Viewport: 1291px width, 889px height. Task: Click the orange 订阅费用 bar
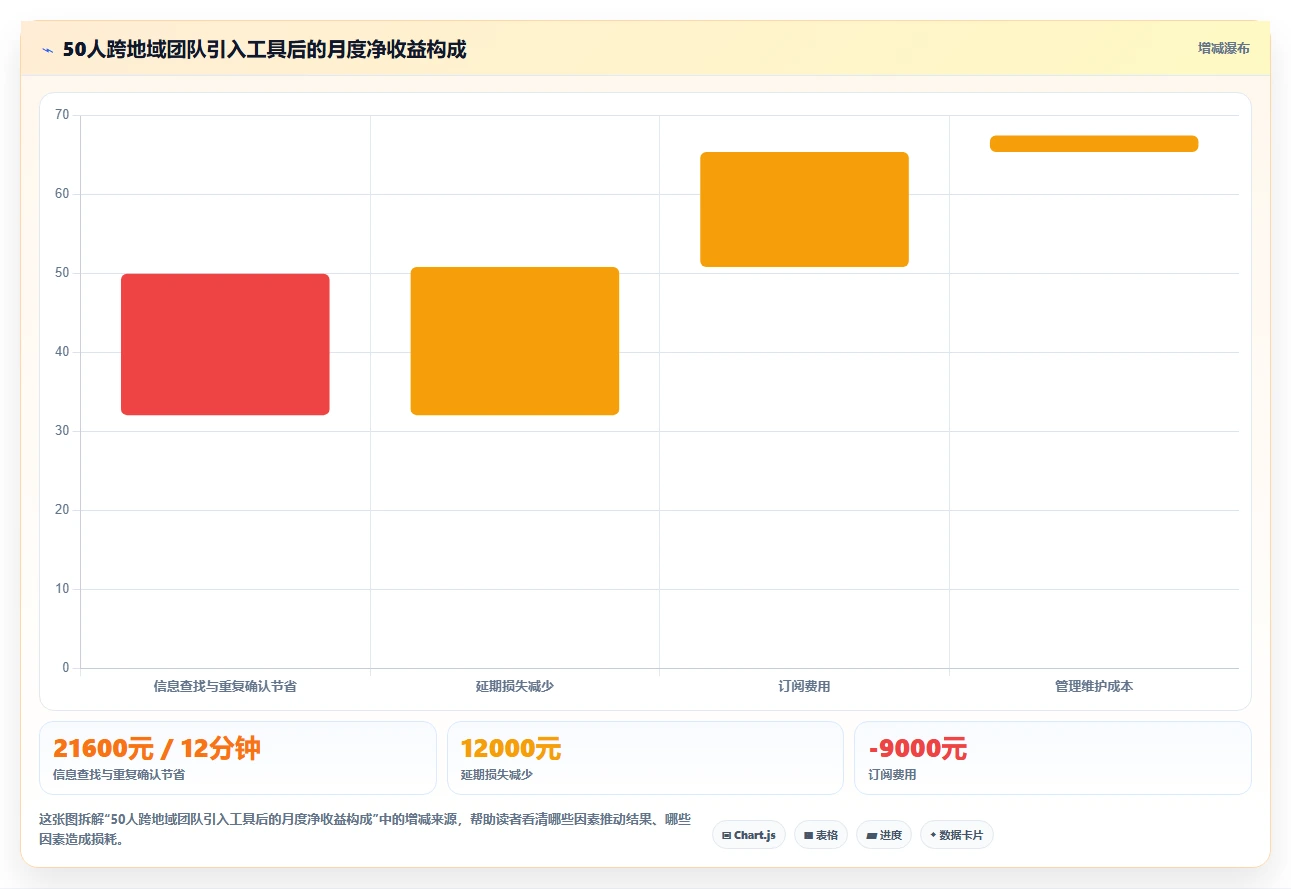tap(804, 210)
